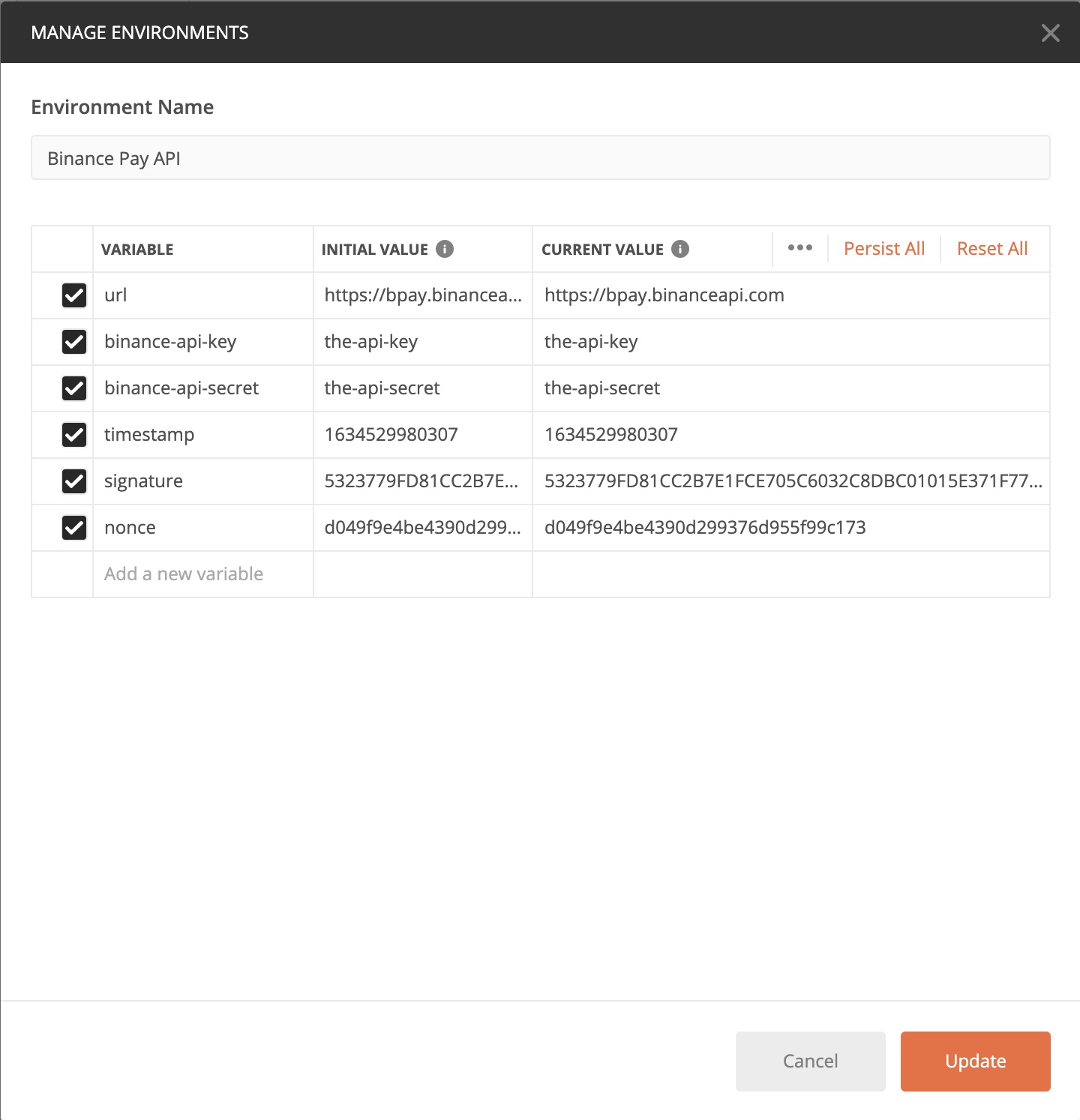
Task: Edit nonce current value d049f9e4be4390d299376d955f99c173
Action: click(791, 528)
